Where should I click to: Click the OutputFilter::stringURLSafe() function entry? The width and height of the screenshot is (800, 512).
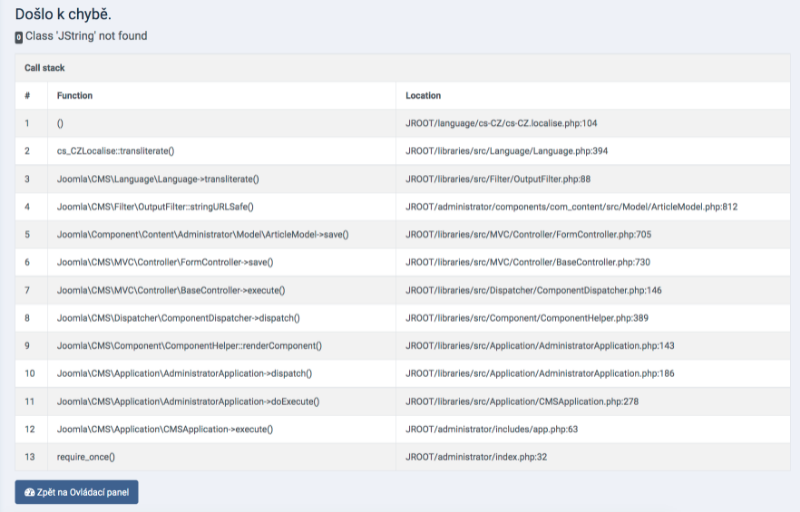pyautogui.click(x=155, y=207)
